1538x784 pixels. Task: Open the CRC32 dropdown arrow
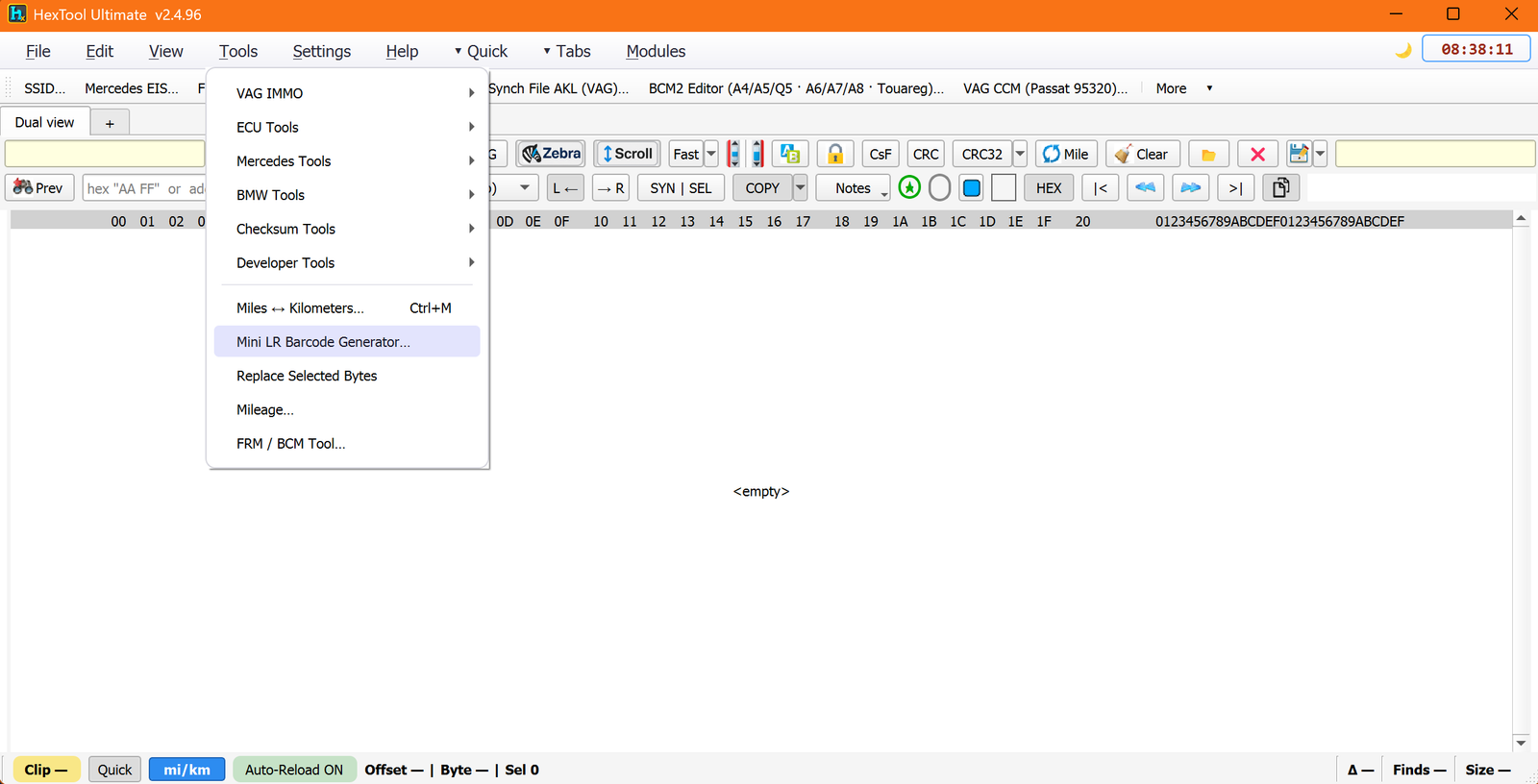point(1020,154)
